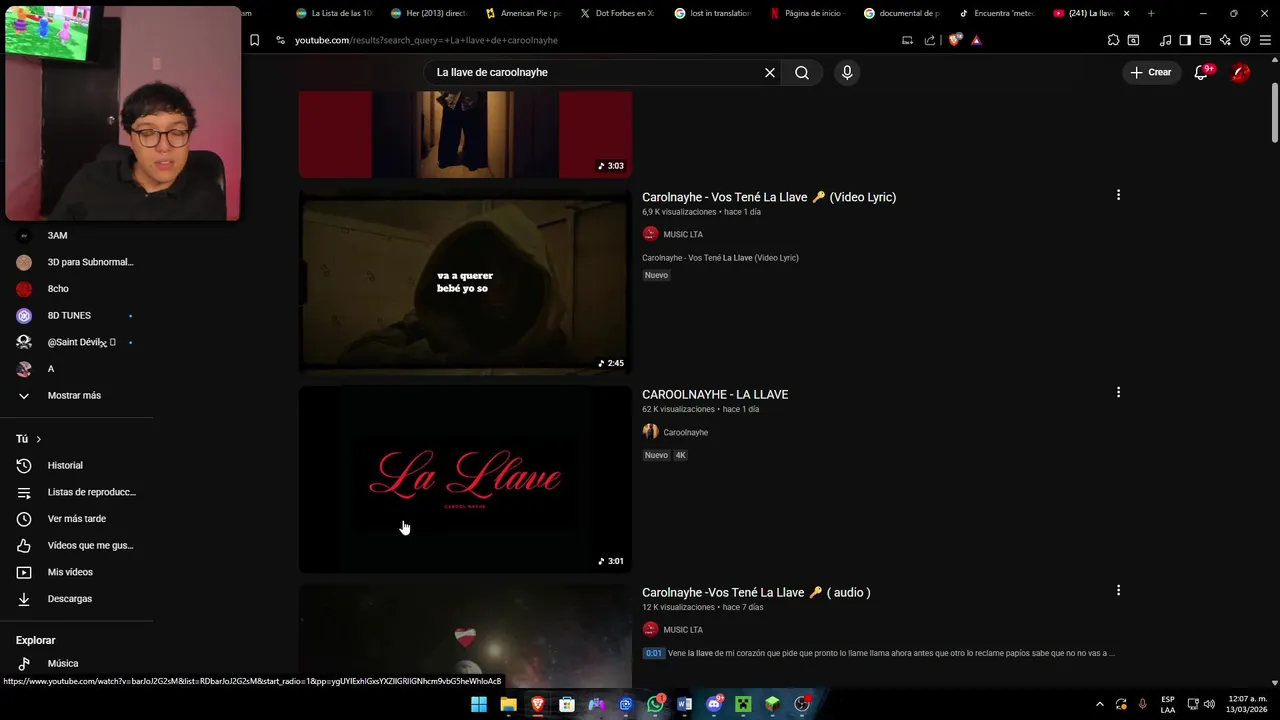Open the new tab plus button
Viewport: 1280px width, 720px height.
click(x=1151, y=13)
